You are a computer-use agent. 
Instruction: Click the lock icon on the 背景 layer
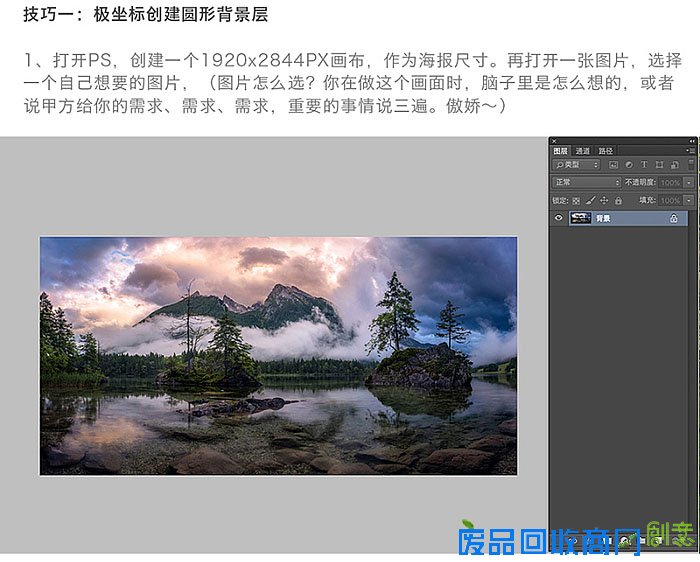point(674,218)
